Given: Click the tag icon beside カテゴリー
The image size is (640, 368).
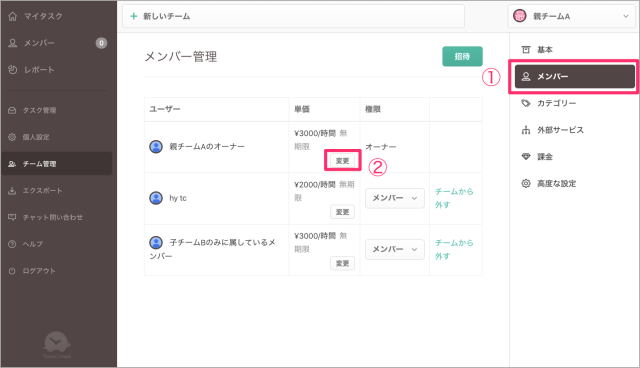Looking at the screenshot, I should pos(526,103).
